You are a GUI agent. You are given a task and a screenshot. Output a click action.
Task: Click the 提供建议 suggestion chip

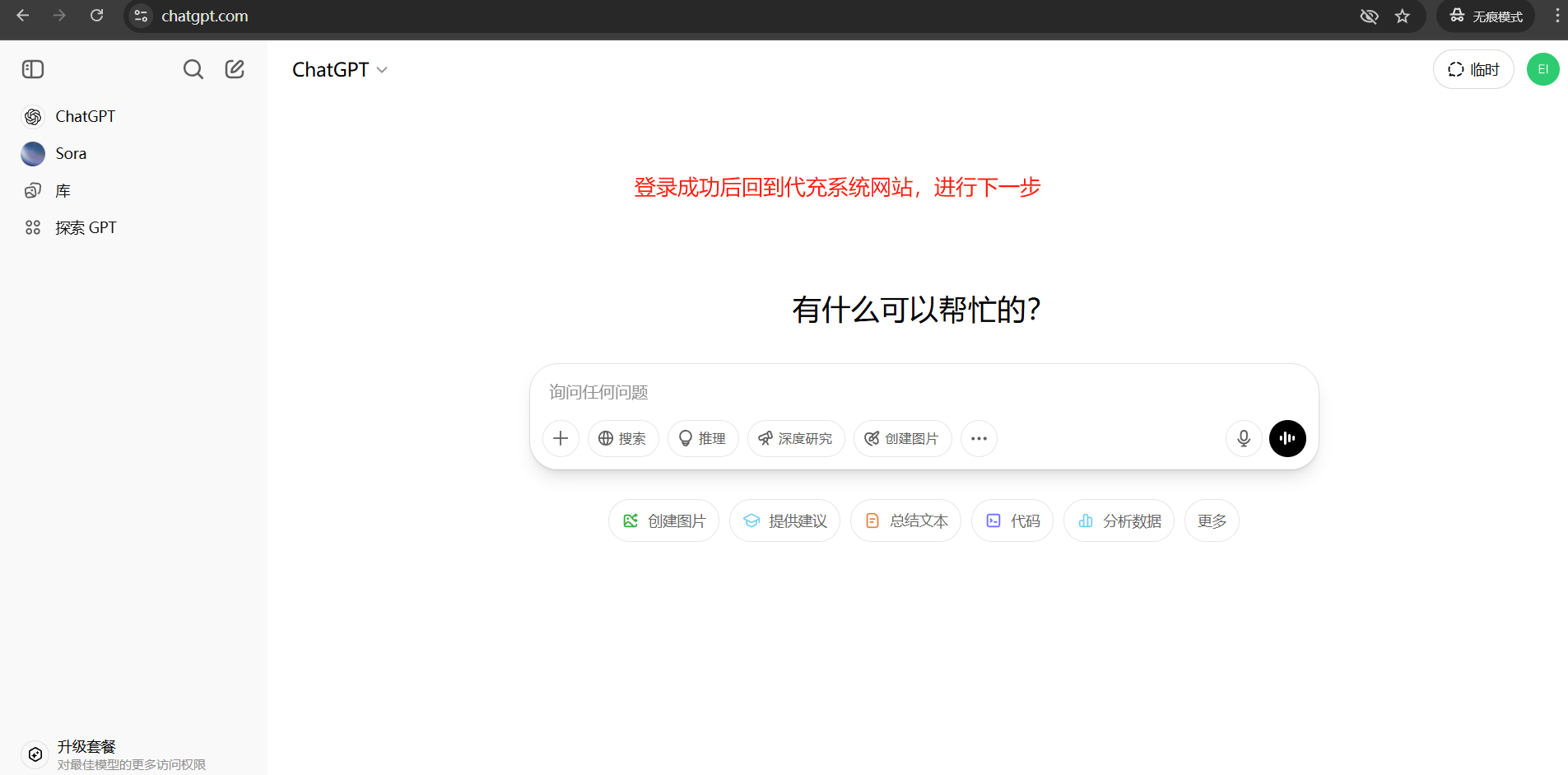point(784,521)
